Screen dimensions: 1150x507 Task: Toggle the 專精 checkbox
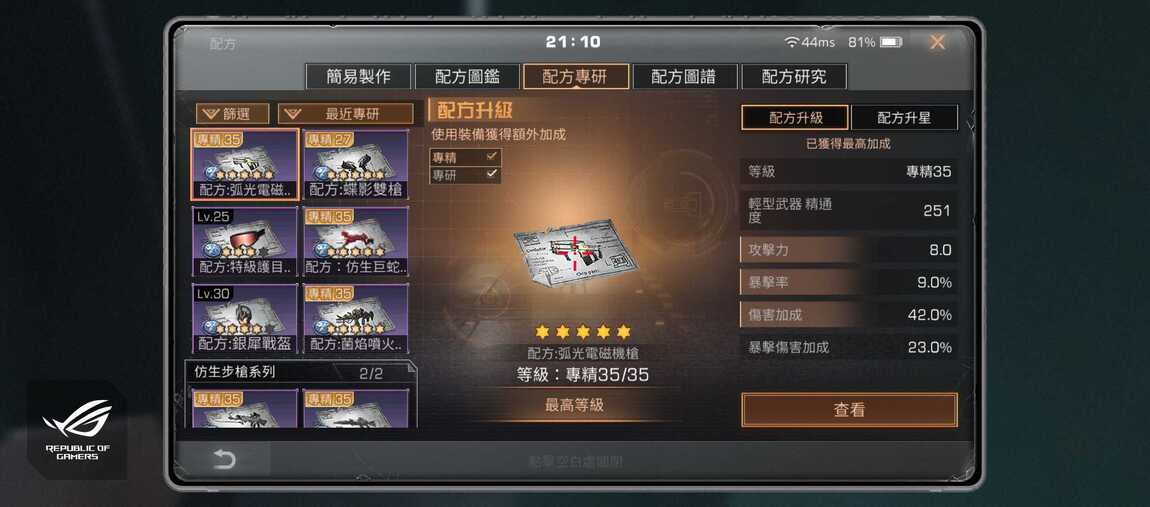click(492, 156)
